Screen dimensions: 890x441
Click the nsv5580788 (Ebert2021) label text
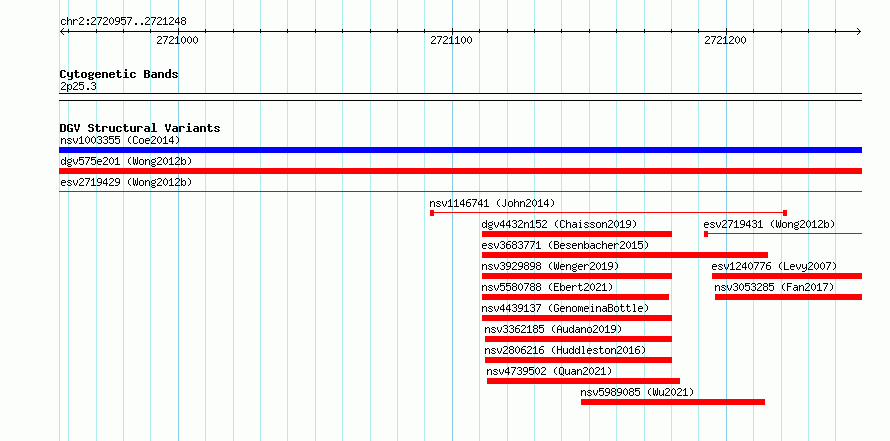(x=547, y=287)
